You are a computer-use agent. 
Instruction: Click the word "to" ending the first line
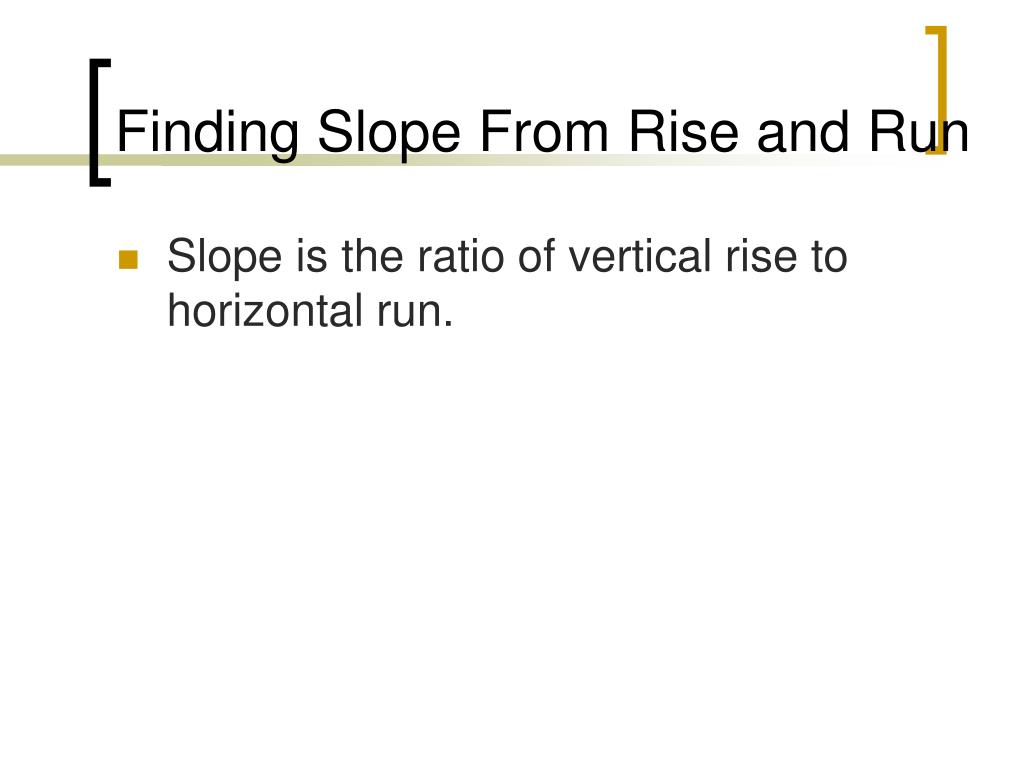click(x=829, y=257)
